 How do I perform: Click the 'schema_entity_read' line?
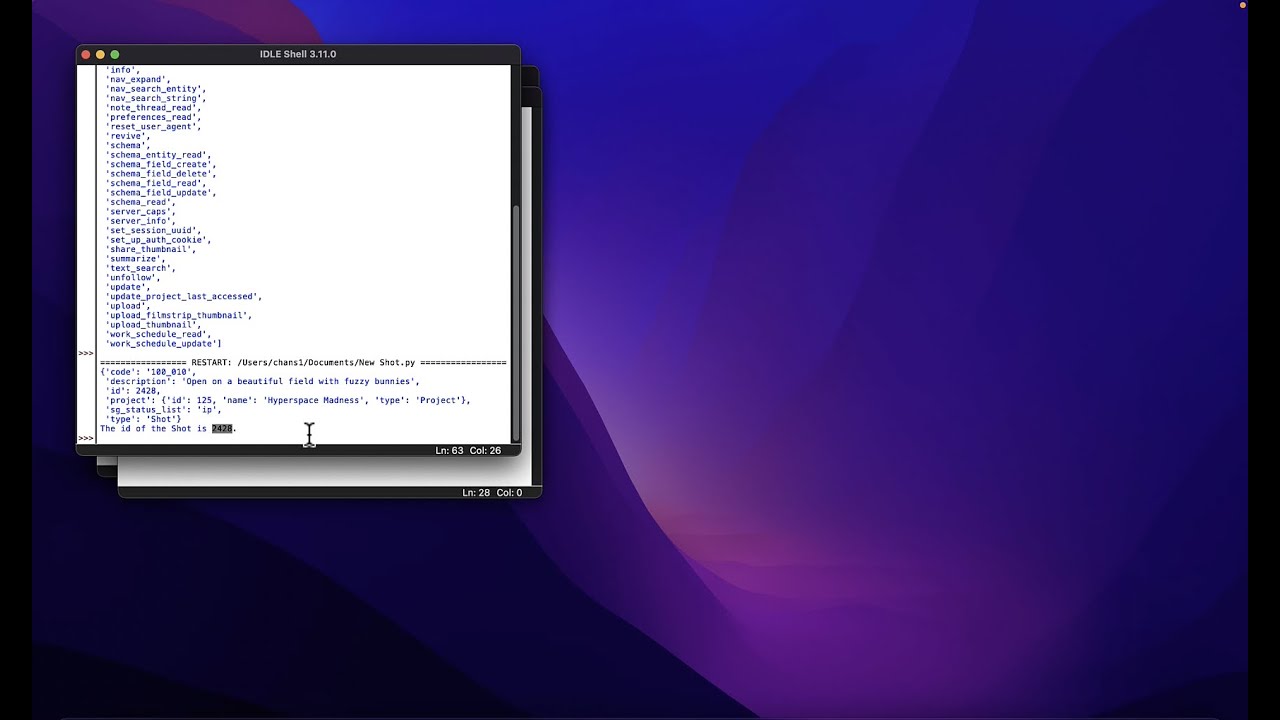pyautogui.click(x=158, y=155)
